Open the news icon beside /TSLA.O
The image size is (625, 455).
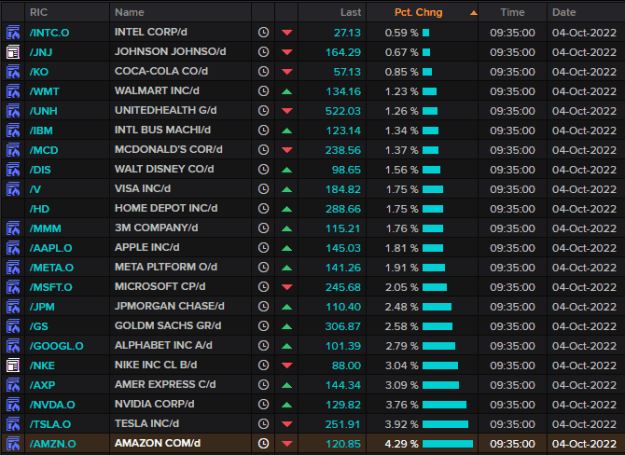click(x=13, y=424)
